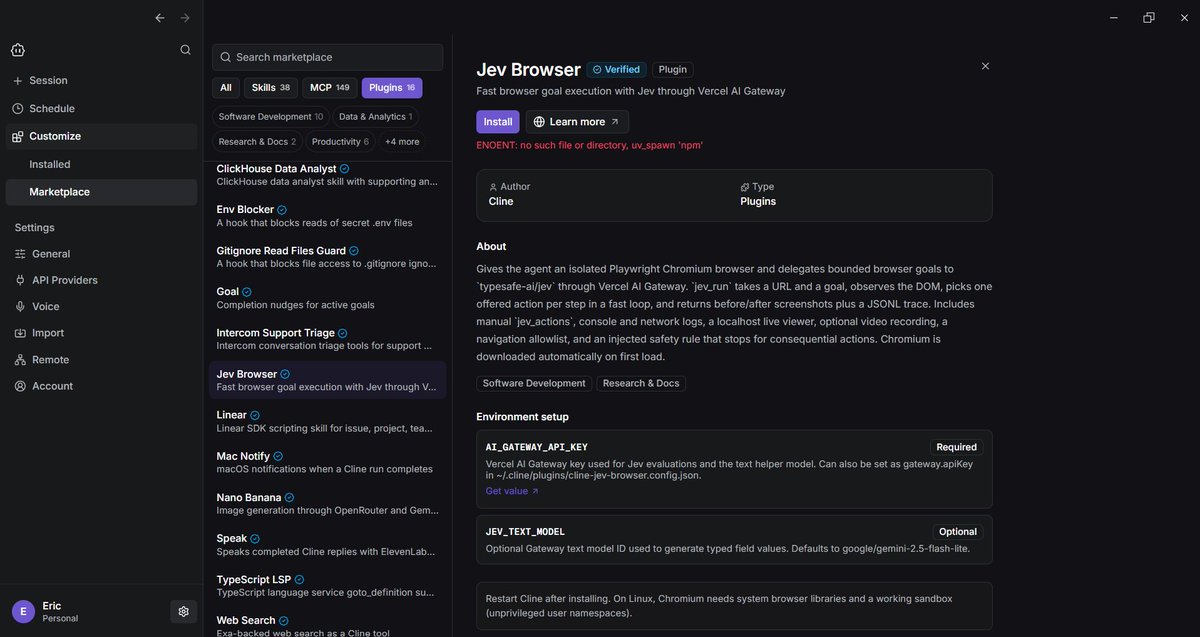Switch to the All filter tab
1200x637 pixels.
coord(226,88)
